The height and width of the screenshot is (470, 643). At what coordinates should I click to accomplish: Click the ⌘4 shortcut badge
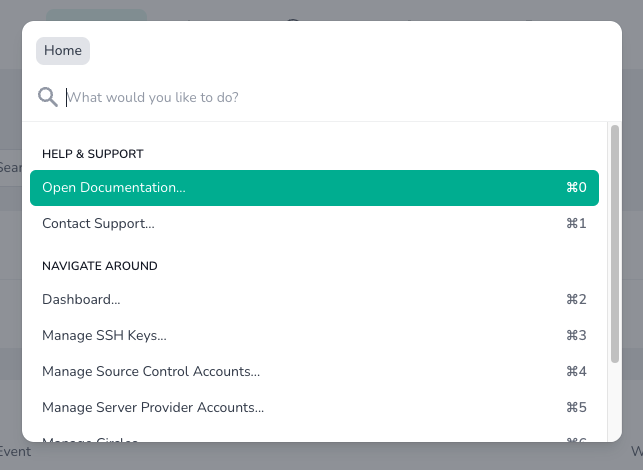(x=576, y=372)
